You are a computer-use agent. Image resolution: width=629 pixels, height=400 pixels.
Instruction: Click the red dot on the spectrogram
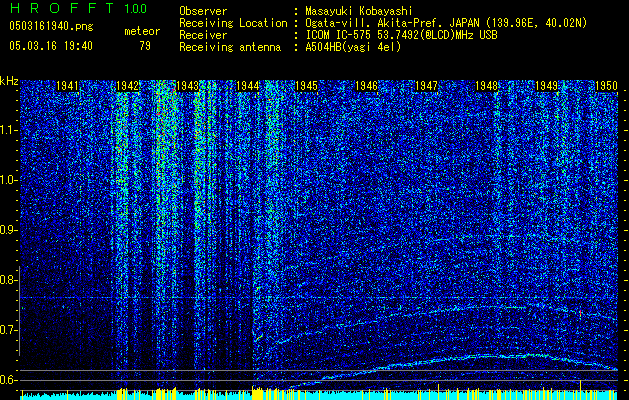point(580,313)
